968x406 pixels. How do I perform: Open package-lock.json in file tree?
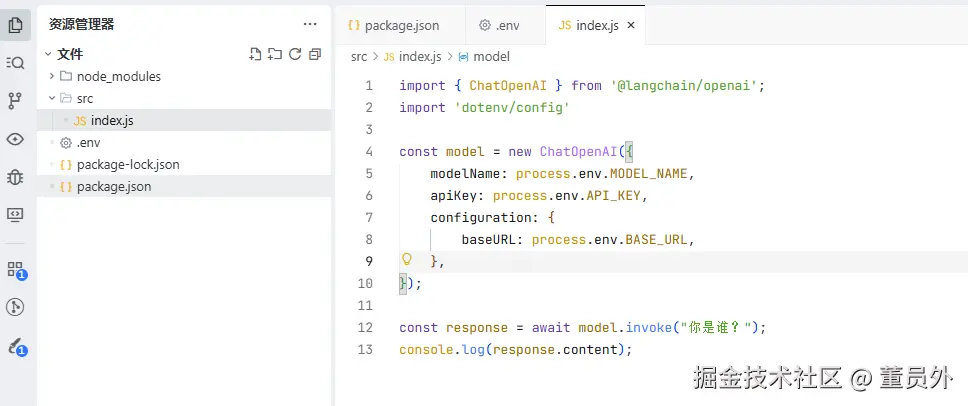[127, 164]
